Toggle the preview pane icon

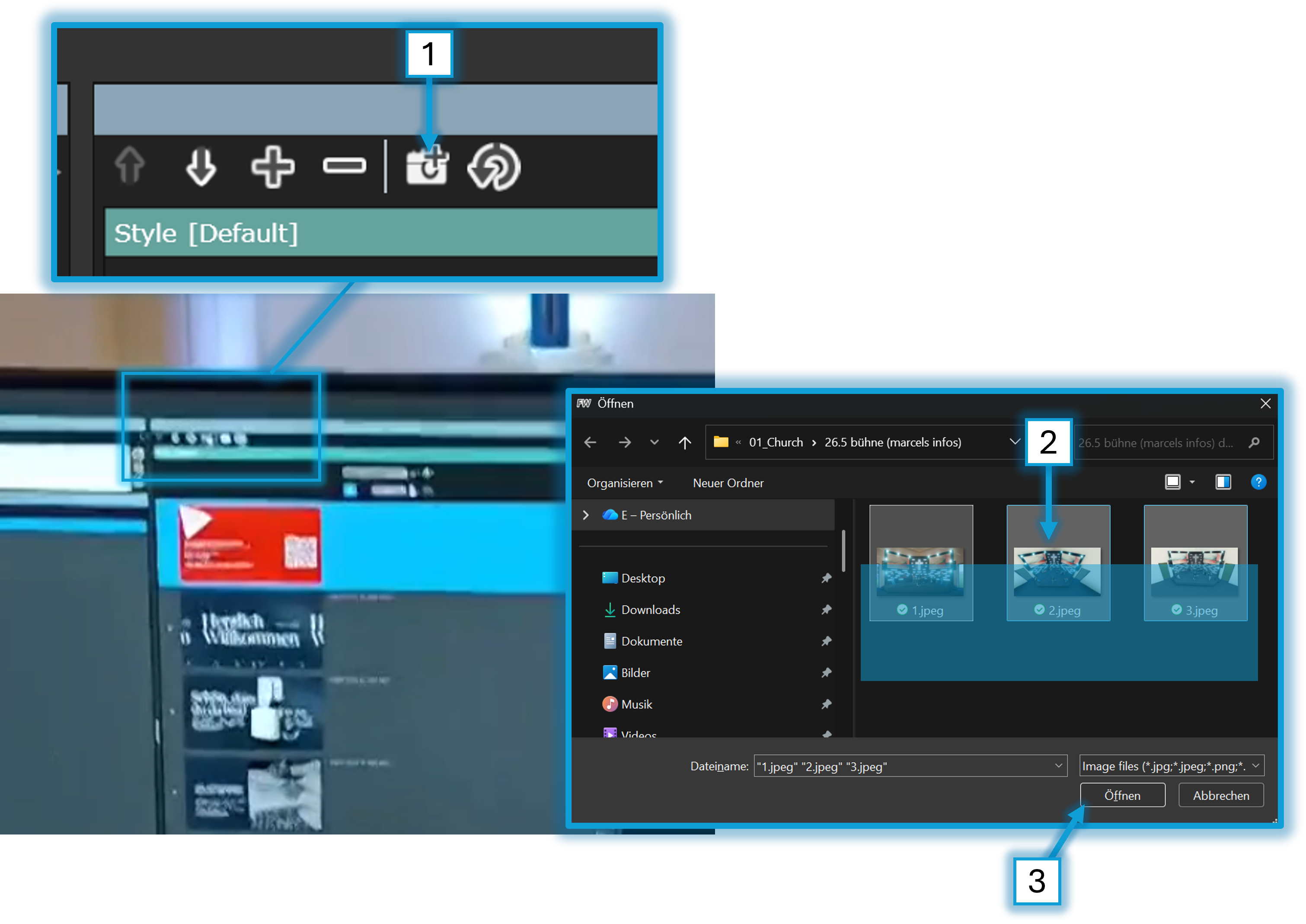click(x=1223, y=483)
